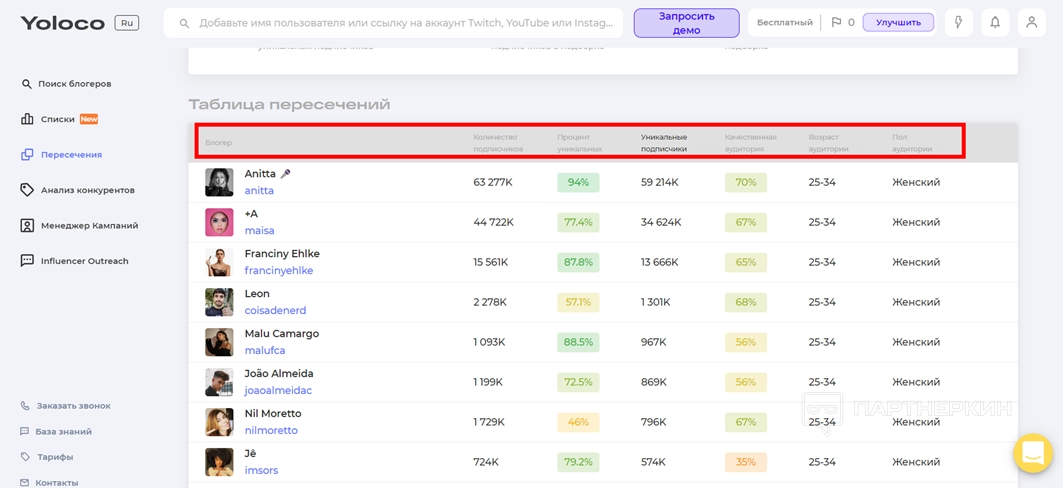Image resolution: width=1063 pixels, height=488 pixels.
Task: Click the 46% badge in Nil Moretto row
Action: 578,422
